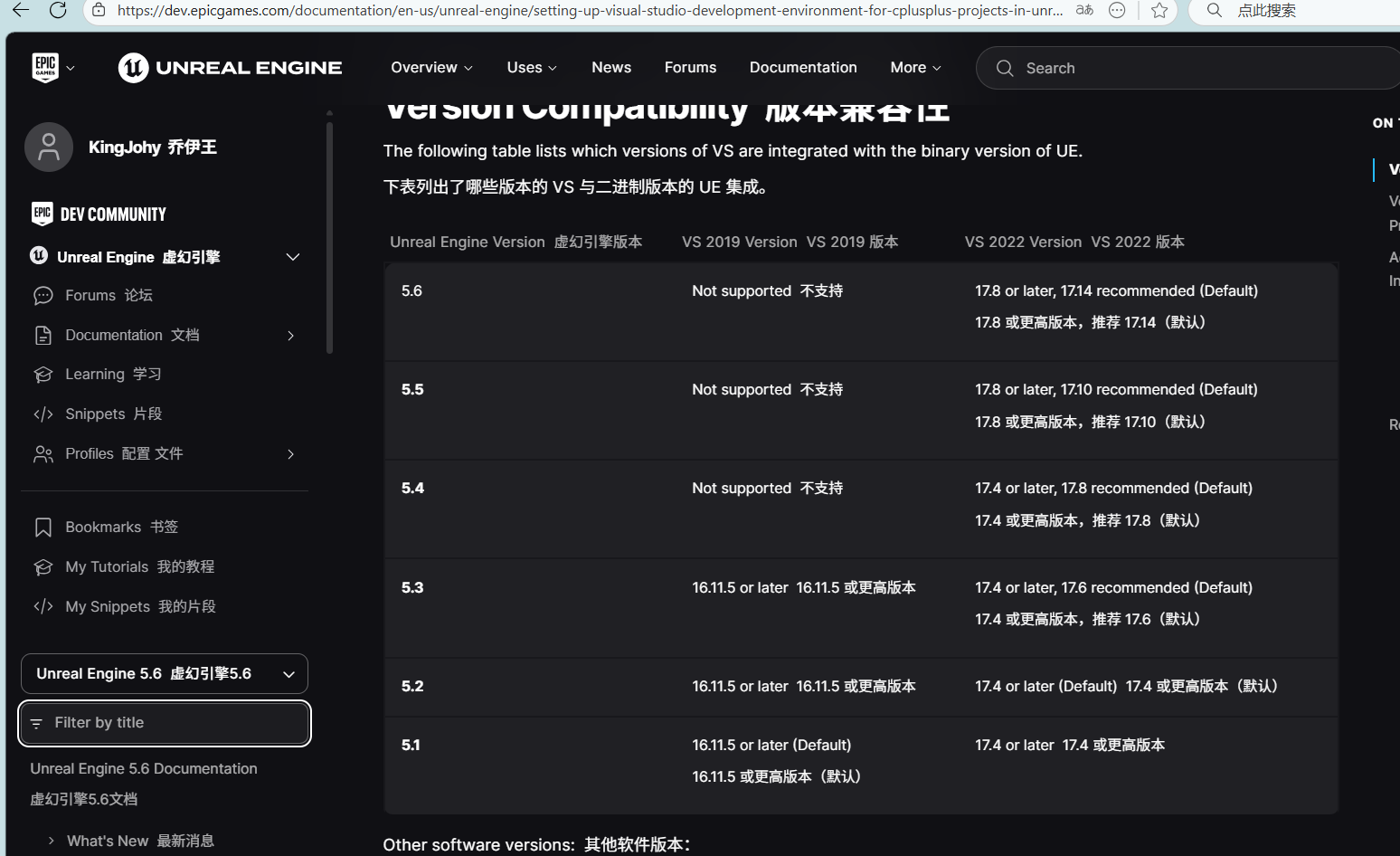This screenshot has width=1400, height=856.
Task: Open the Learning sidebar link
Action: pos(113,375)
